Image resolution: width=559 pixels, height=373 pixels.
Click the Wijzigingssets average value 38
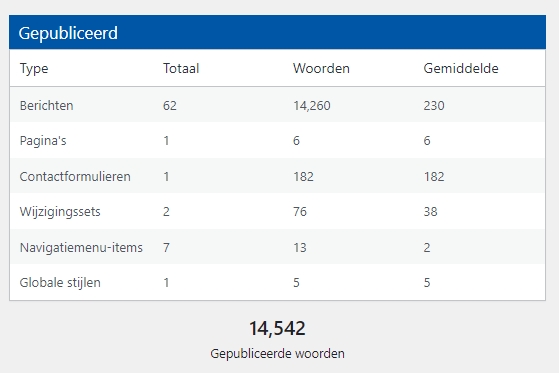point(430,212)
